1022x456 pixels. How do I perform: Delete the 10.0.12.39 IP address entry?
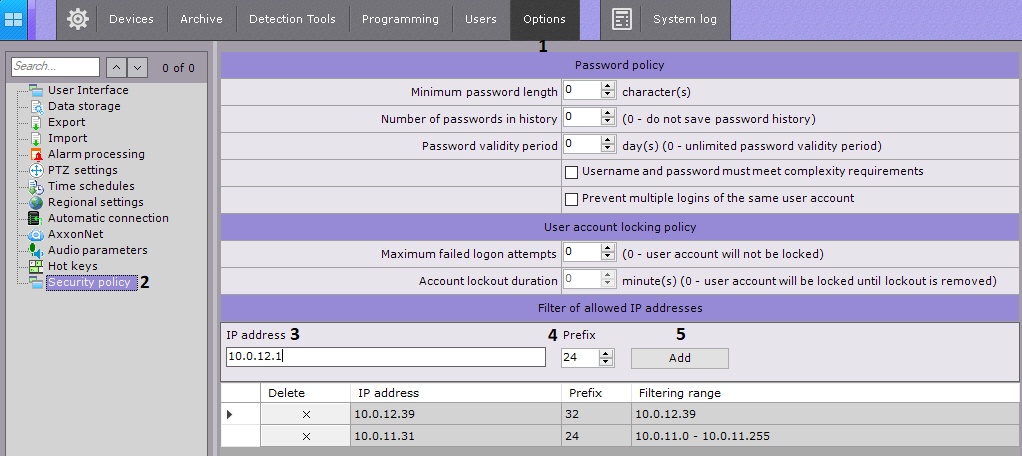pos(306,414)
